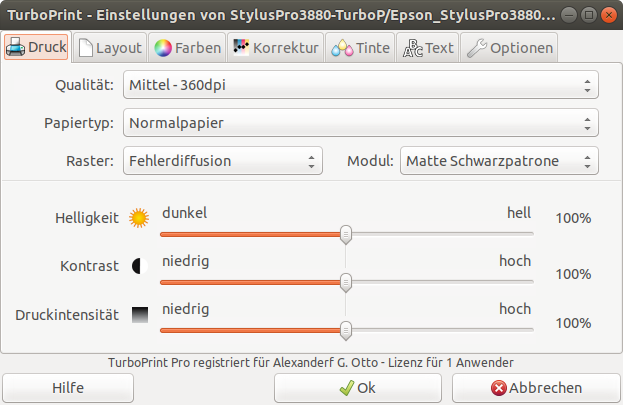Open the Qualität dropdown
This screenshot has height=405, width=623.
pos(360,86)
